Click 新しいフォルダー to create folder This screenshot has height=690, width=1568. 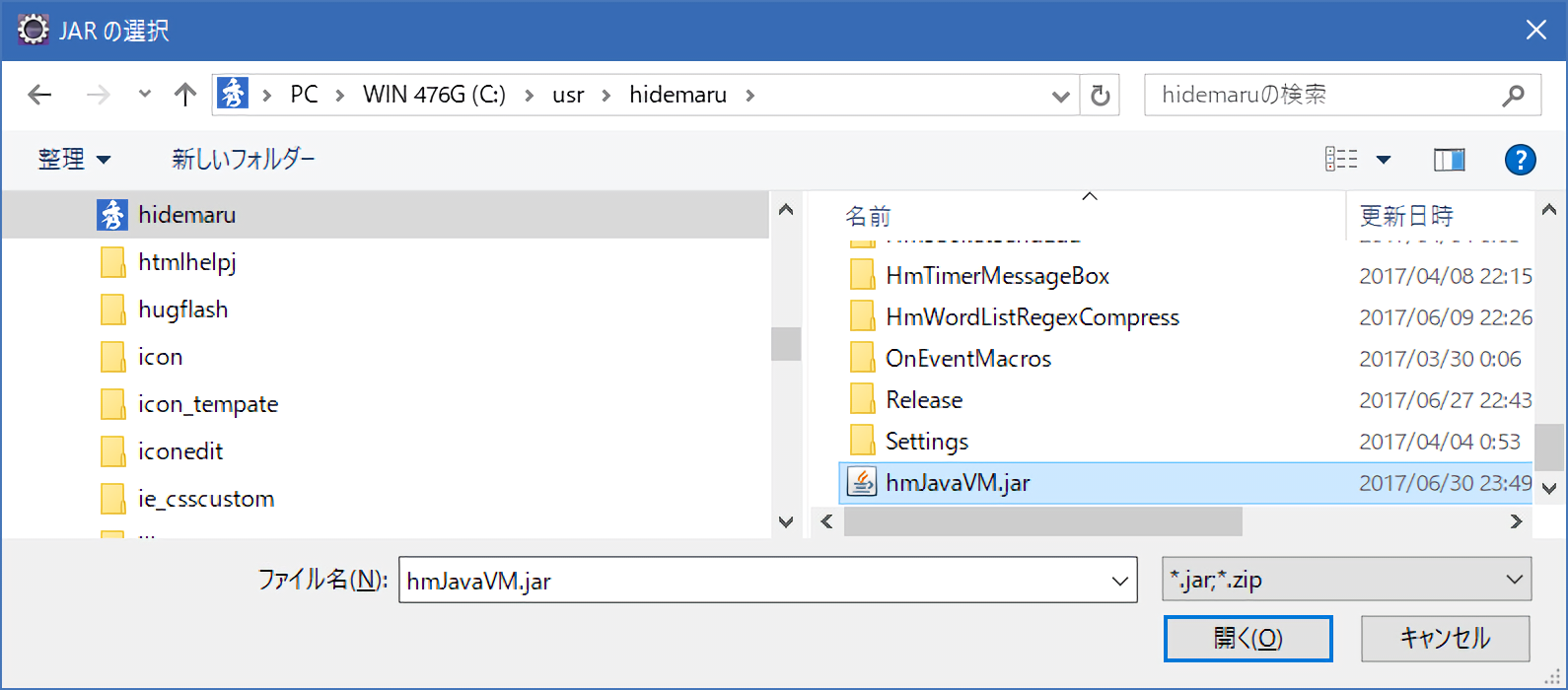pos(243,160)
